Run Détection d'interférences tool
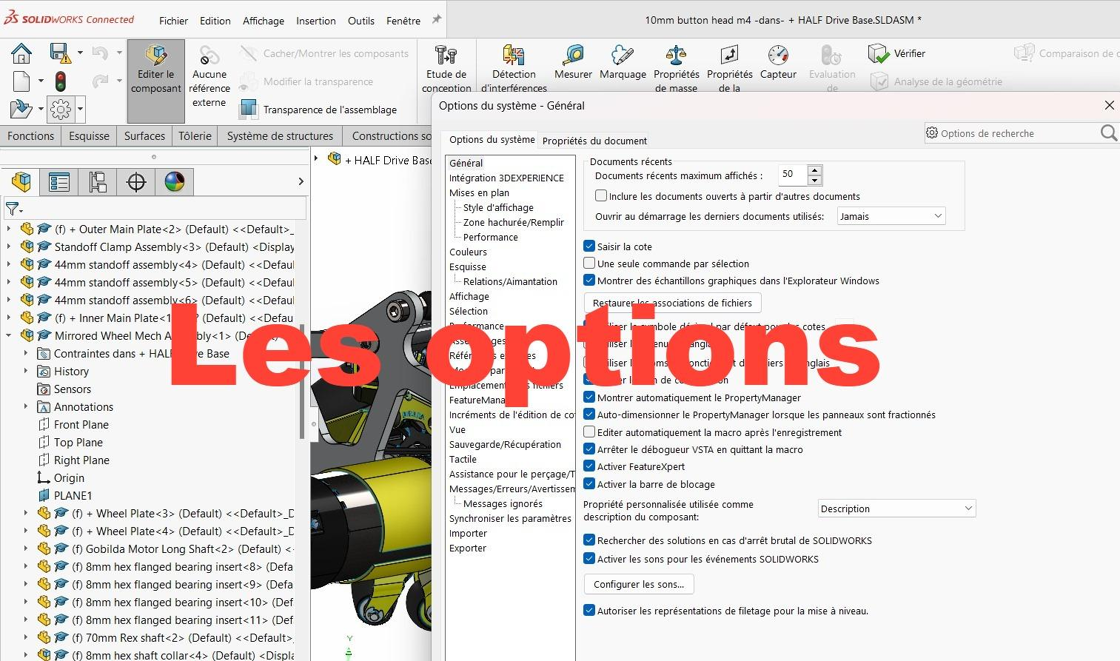This screenshot has height=661, width=1120. 514,69
